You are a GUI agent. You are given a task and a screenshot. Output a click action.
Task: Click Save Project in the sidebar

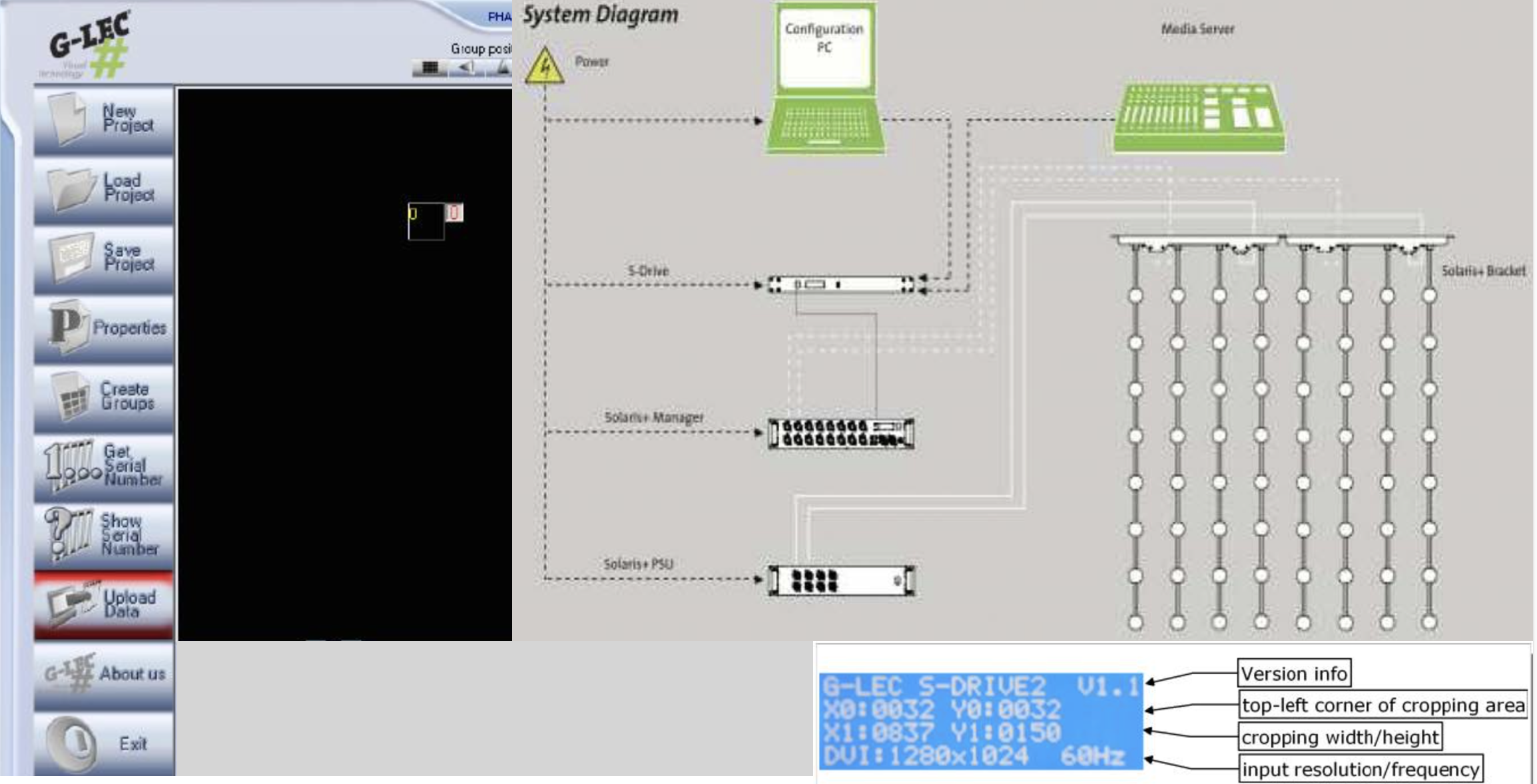(104, 258)
